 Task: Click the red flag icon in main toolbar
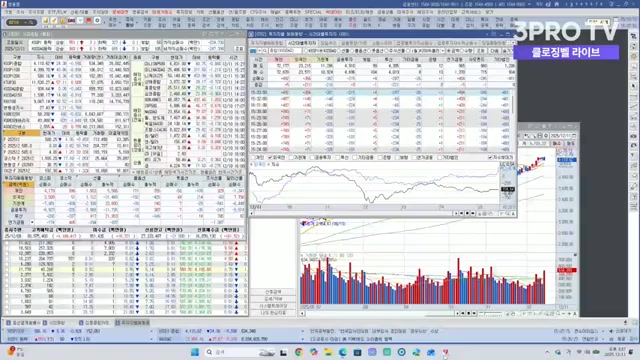[x=89, y=20]
